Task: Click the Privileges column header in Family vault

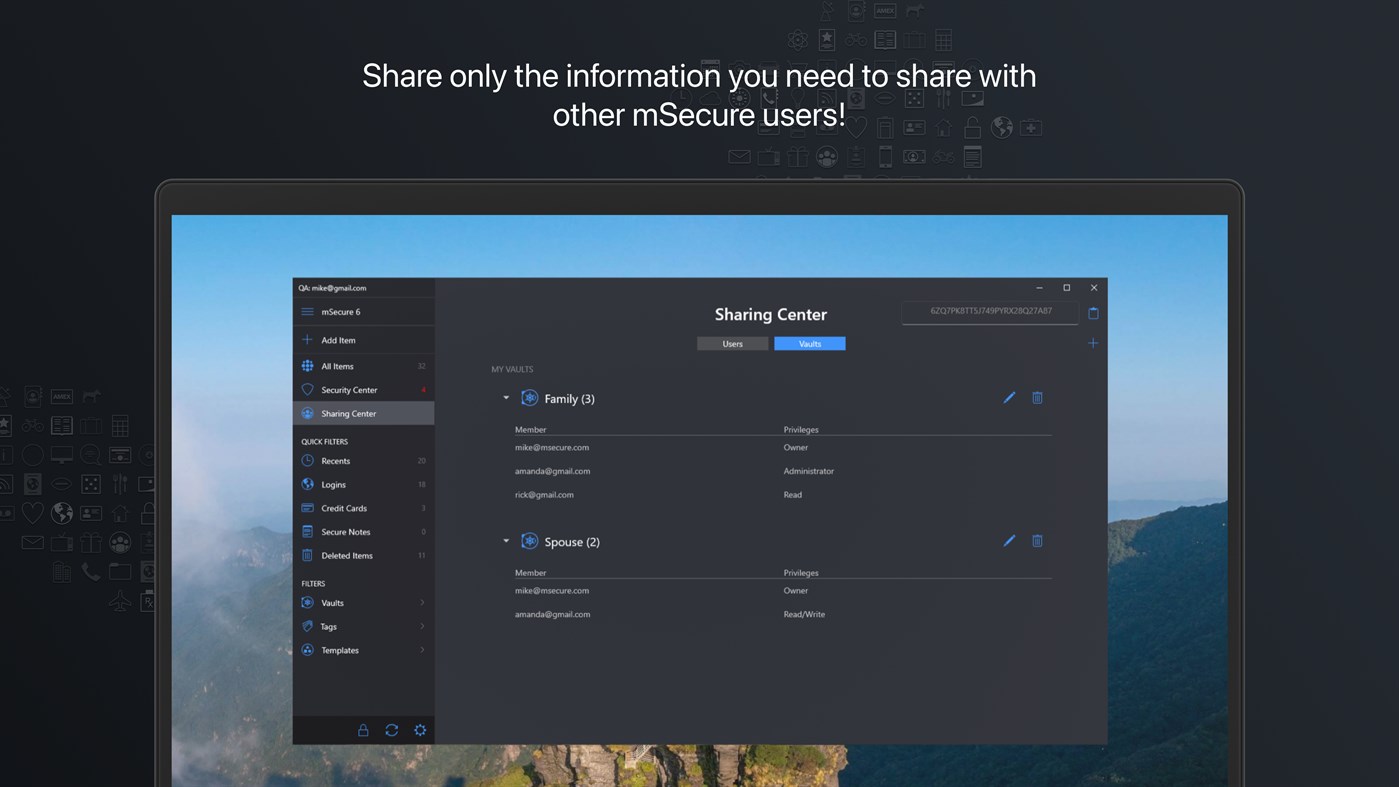Action: [x=801, y=430]
